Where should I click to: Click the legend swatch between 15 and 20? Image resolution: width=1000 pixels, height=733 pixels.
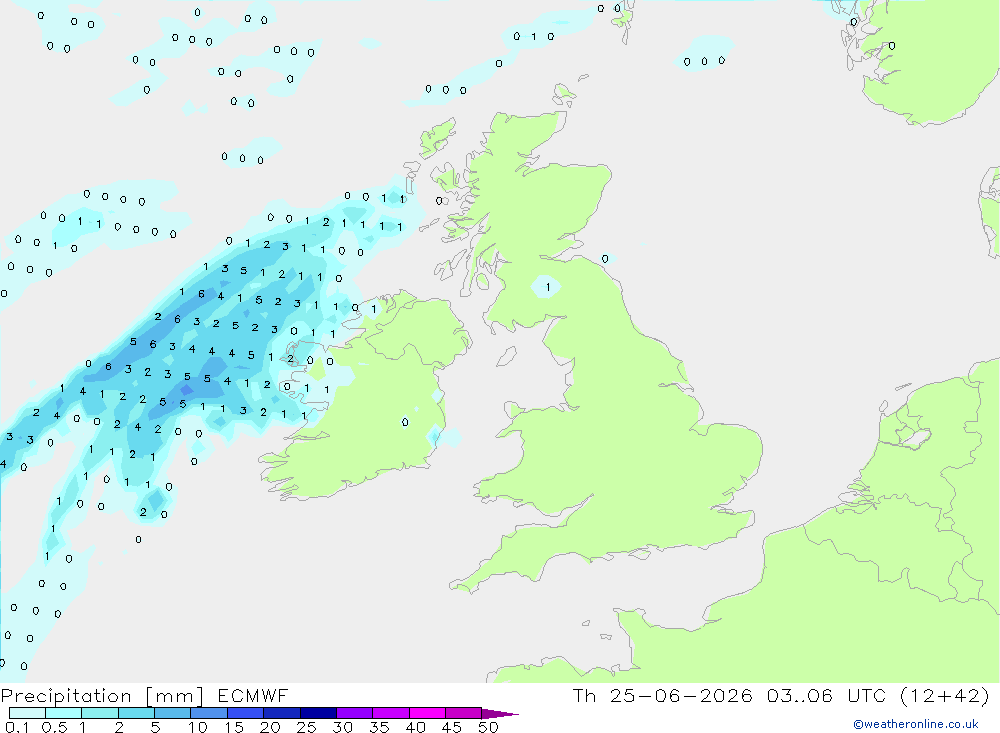click(x=246, y=713)
